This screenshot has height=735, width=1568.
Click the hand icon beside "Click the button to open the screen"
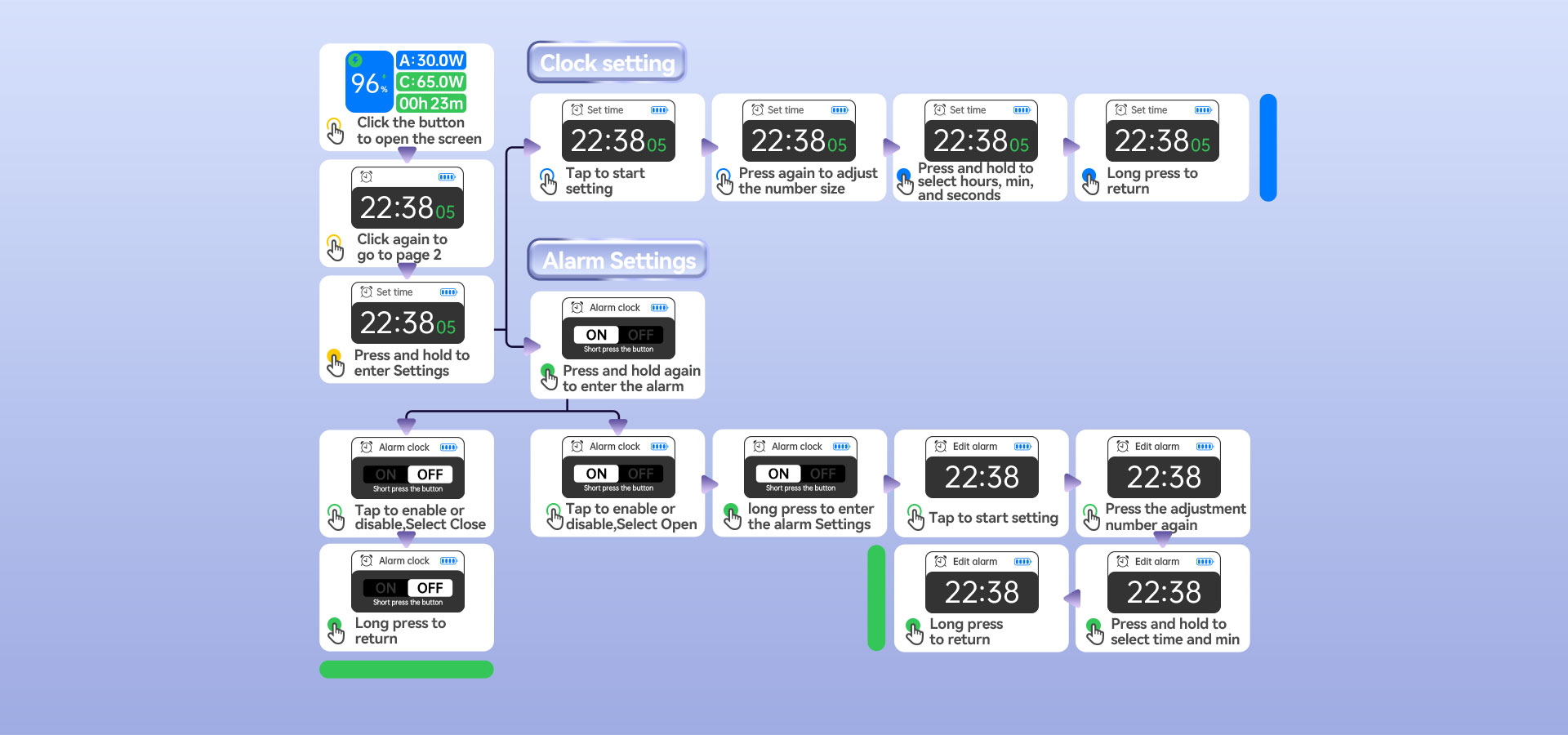[335, 131]
